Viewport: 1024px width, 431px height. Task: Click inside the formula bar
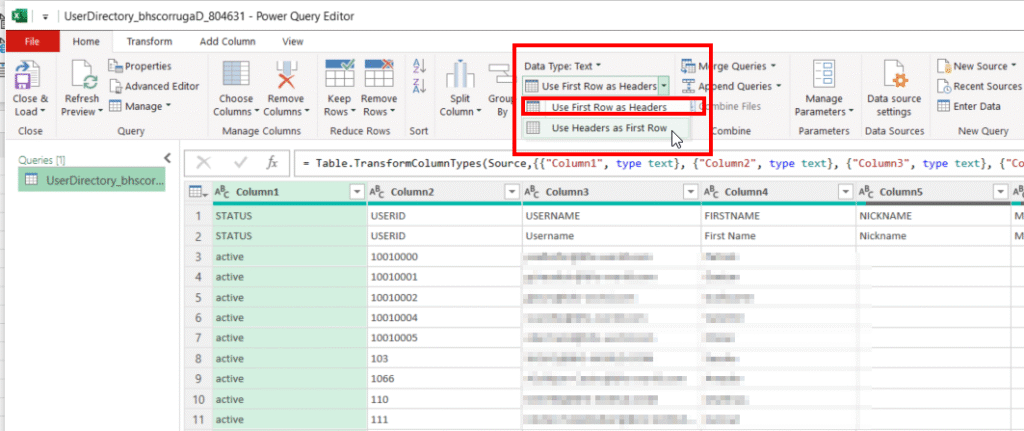pyautogui.click(x=650, y=162)
